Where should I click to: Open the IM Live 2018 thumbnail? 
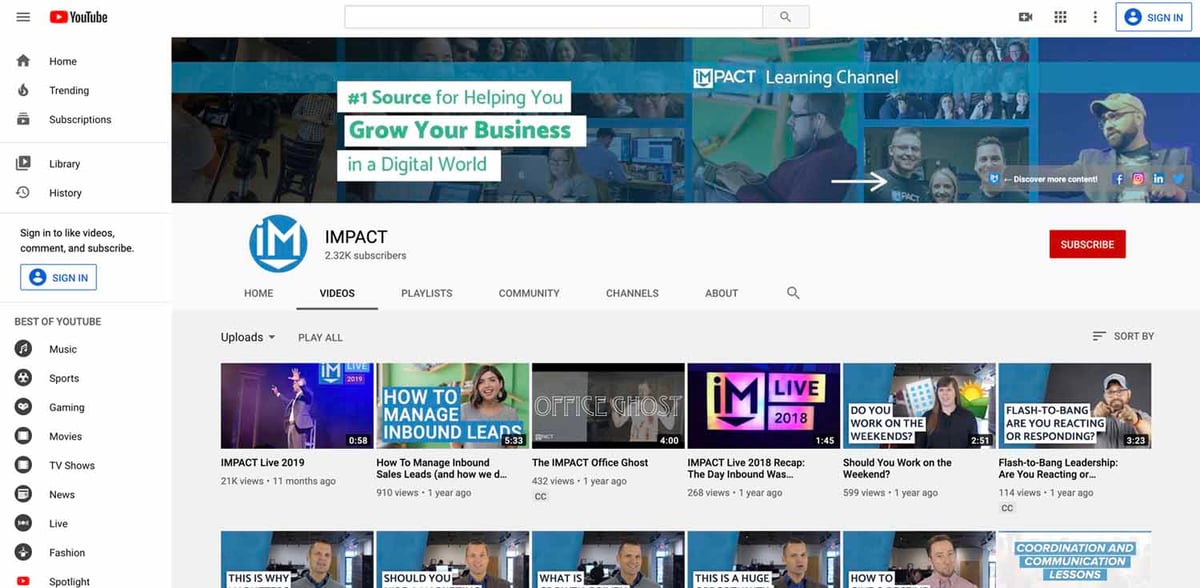point(764,405)
